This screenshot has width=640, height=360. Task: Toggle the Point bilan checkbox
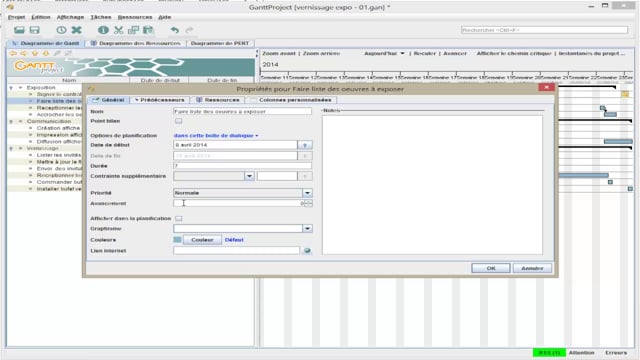pyautogui.click(x=178, y=121)
